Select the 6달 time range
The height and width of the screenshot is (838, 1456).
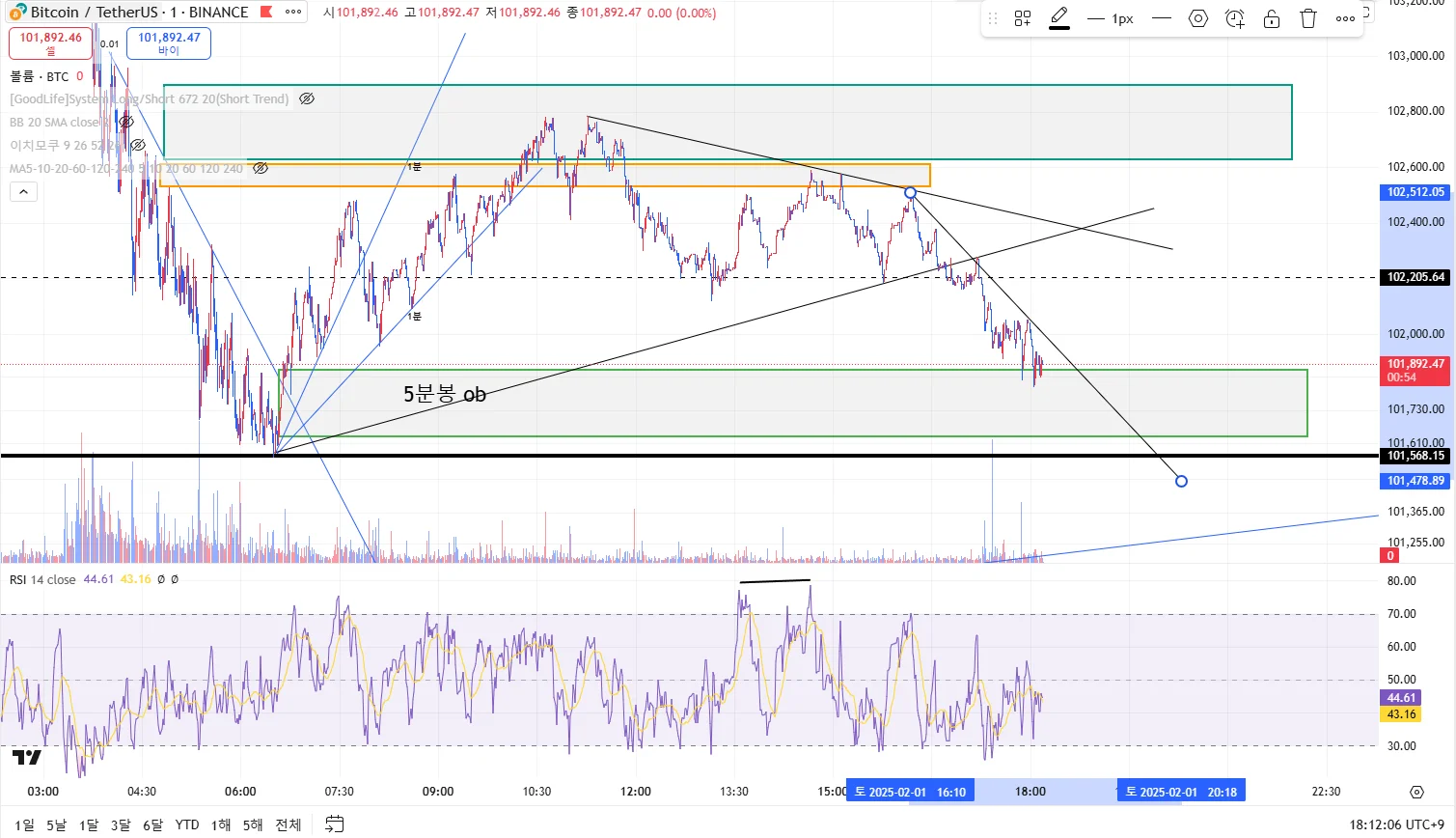click(153, 824)
